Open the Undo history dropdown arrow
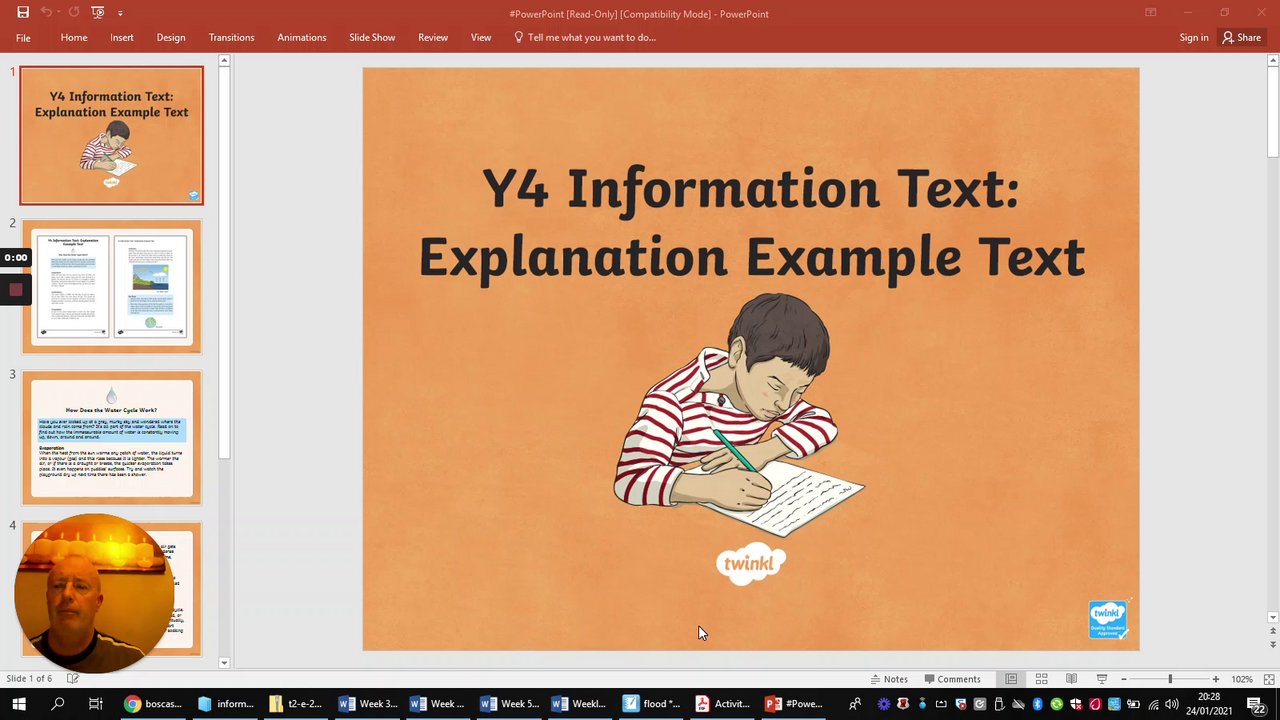The height and width of the screenshot is (720, 1280). pos(58,13)
